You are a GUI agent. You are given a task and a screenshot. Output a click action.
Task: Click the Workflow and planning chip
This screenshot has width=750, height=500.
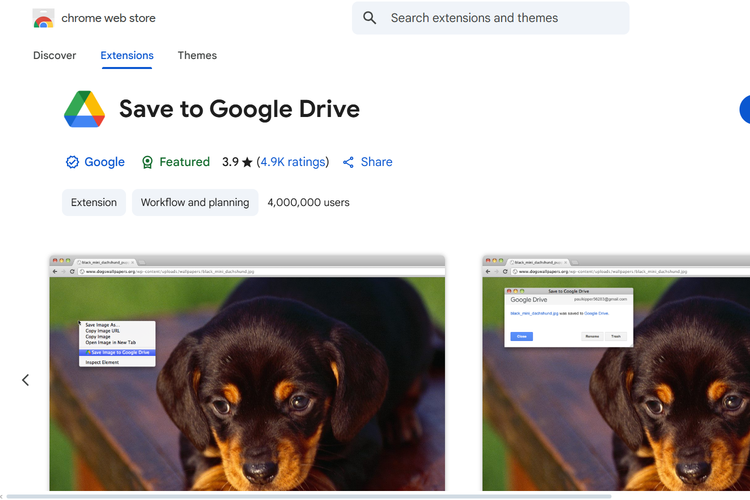click(x=195, y=202)
